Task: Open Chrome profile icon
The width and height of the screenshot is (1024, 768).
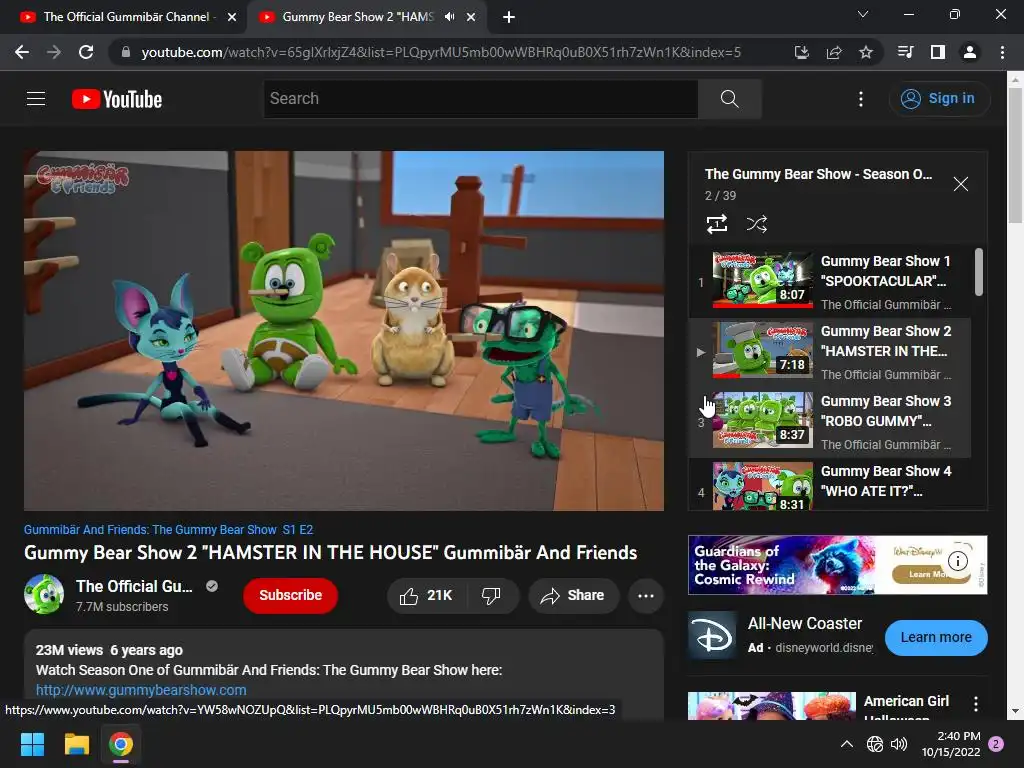Action: (x=970, y=52)
